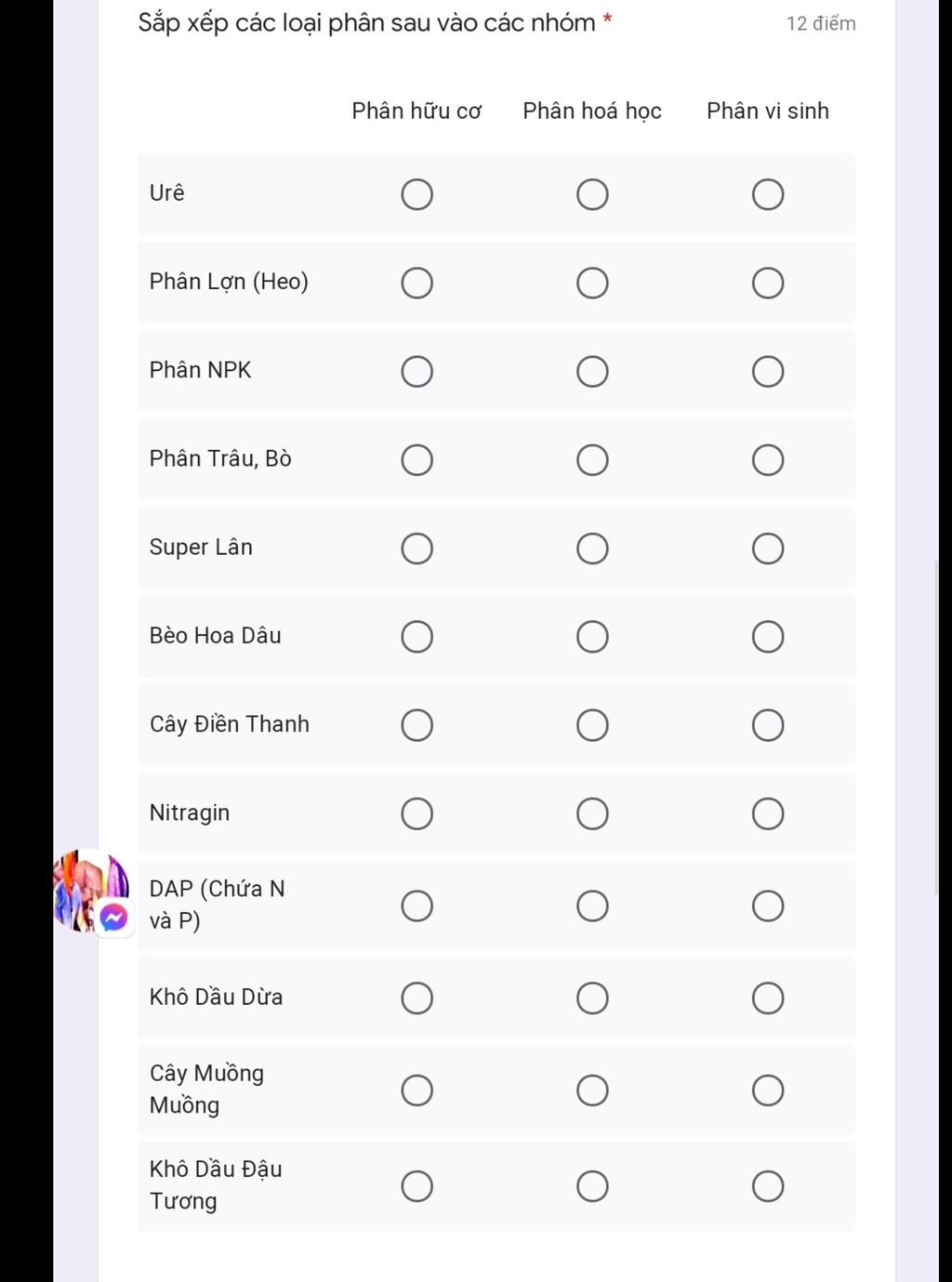Choose Phân hữu cơ for Cây Điền Thanh

(416, 725)
